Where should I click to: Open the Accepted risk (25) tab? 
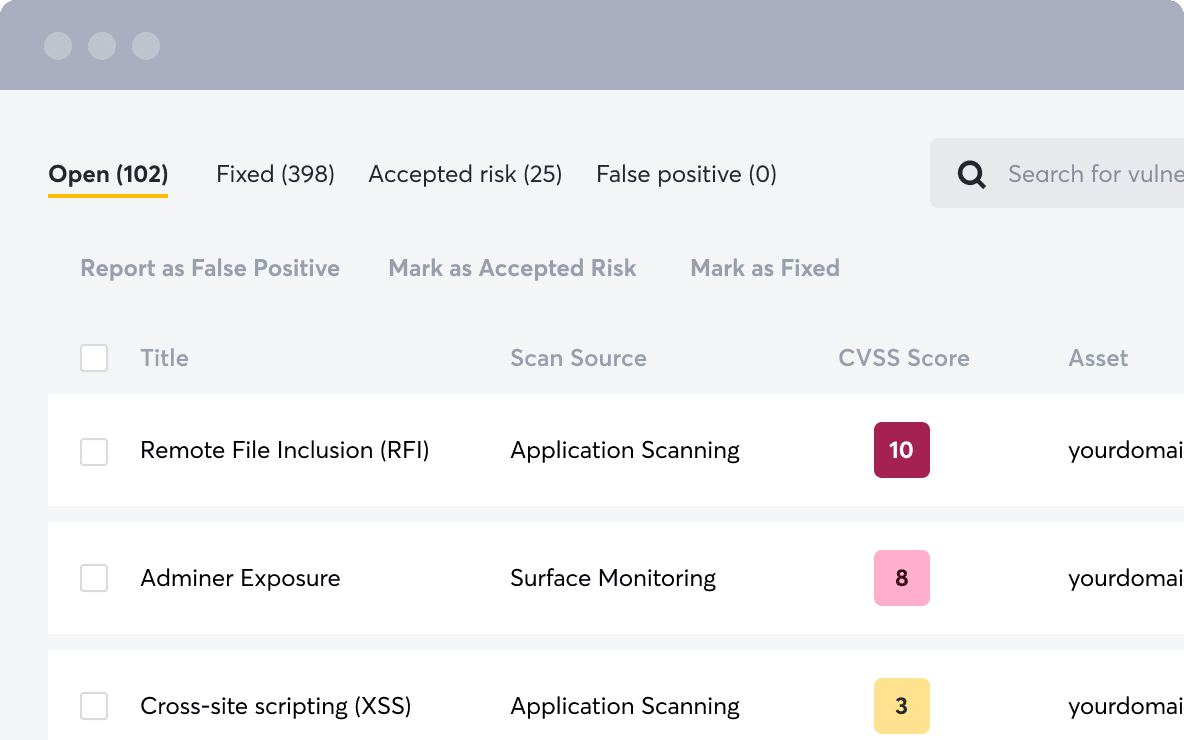[x=464, y=173]
